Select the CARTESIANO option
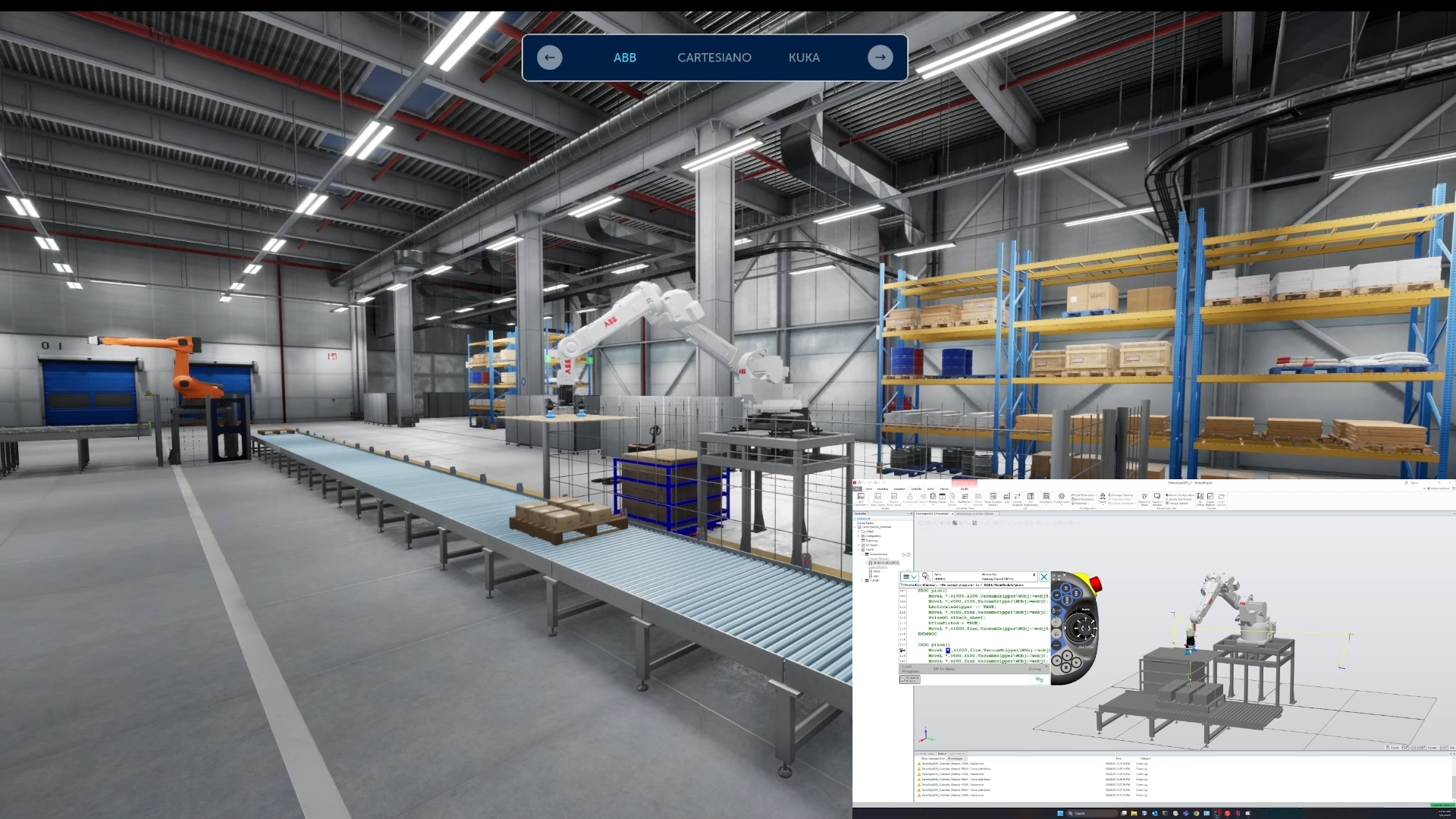Screen dimensions: 1456x819 (714, 58)
